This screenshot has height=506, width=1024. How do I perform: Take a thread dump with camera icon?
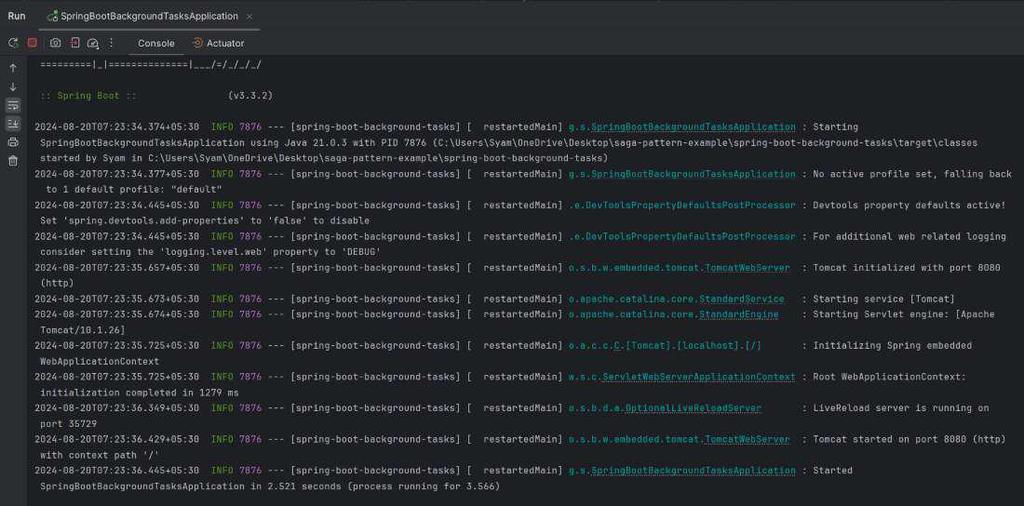(x=56, y=43)
